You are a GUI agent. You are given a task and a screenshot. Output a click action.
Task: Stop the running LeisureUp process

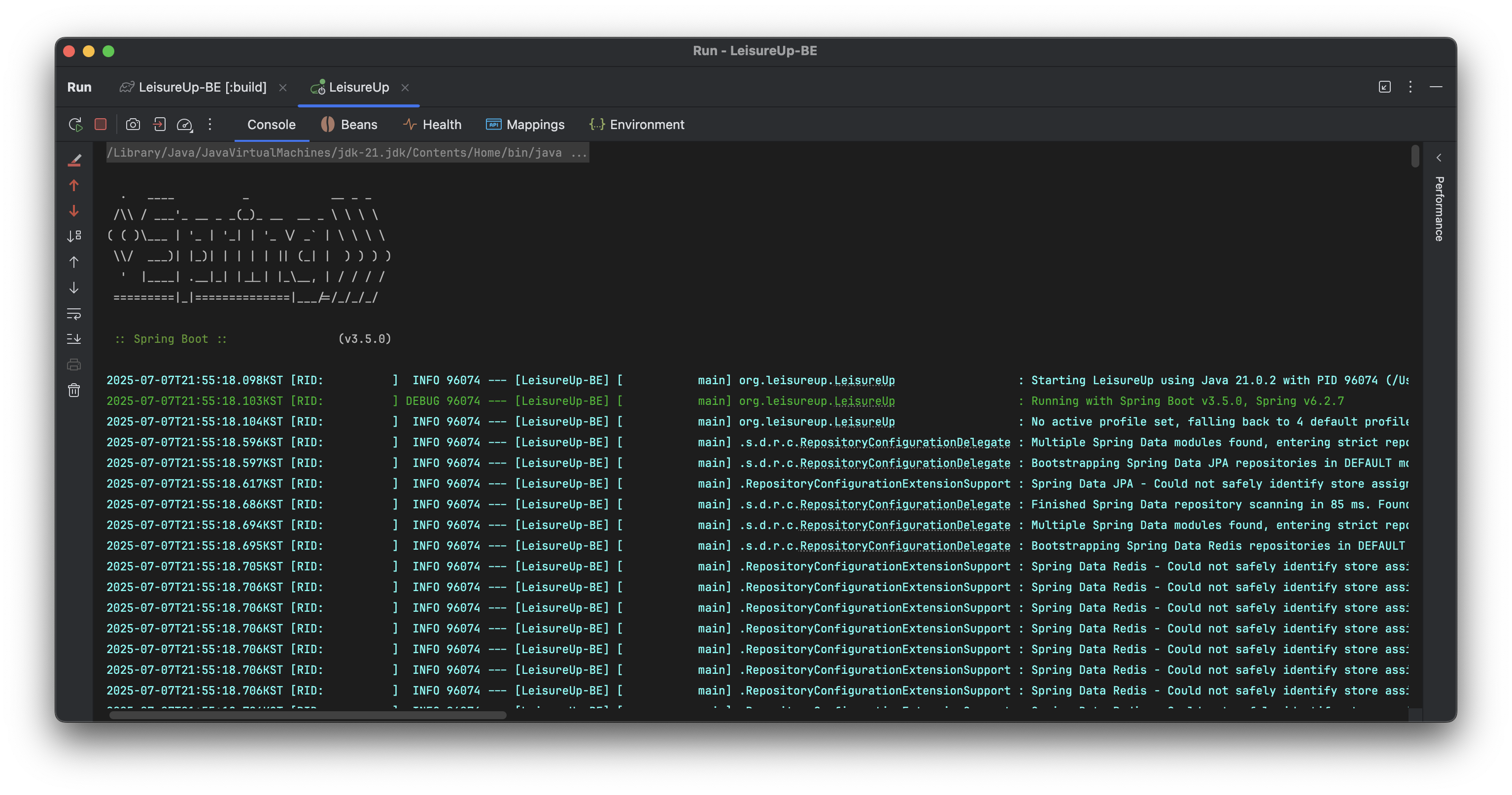point(101,125)
